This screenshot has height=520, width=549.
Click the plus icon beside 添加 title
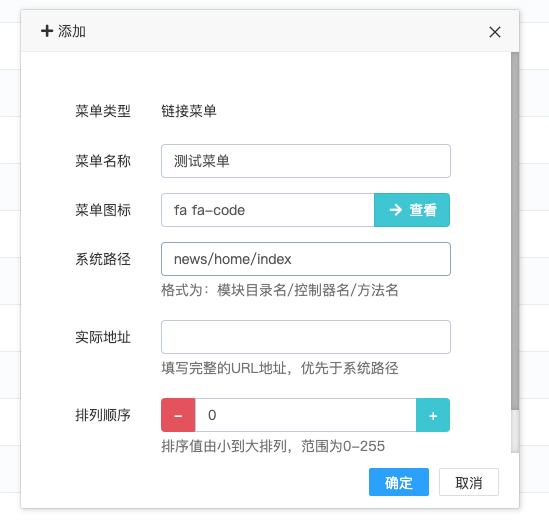[x=47, y=31]
